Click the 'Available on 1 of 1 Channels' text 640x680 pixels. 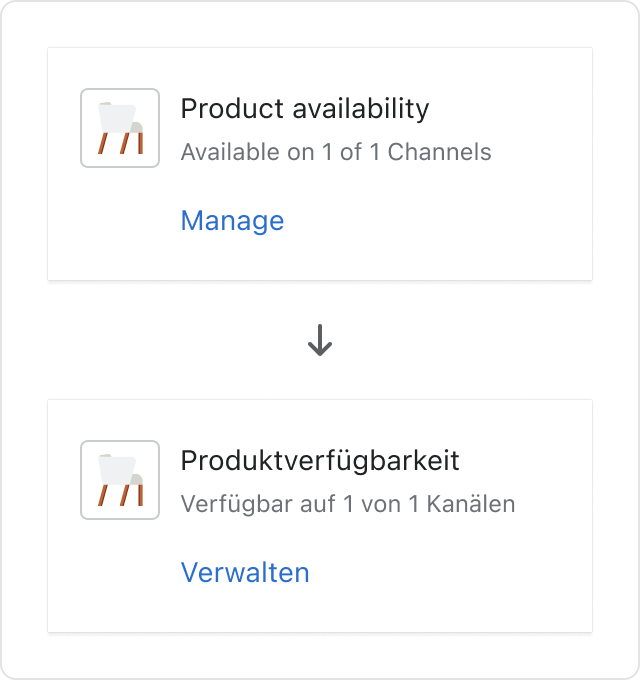click(x=336, y=152)
